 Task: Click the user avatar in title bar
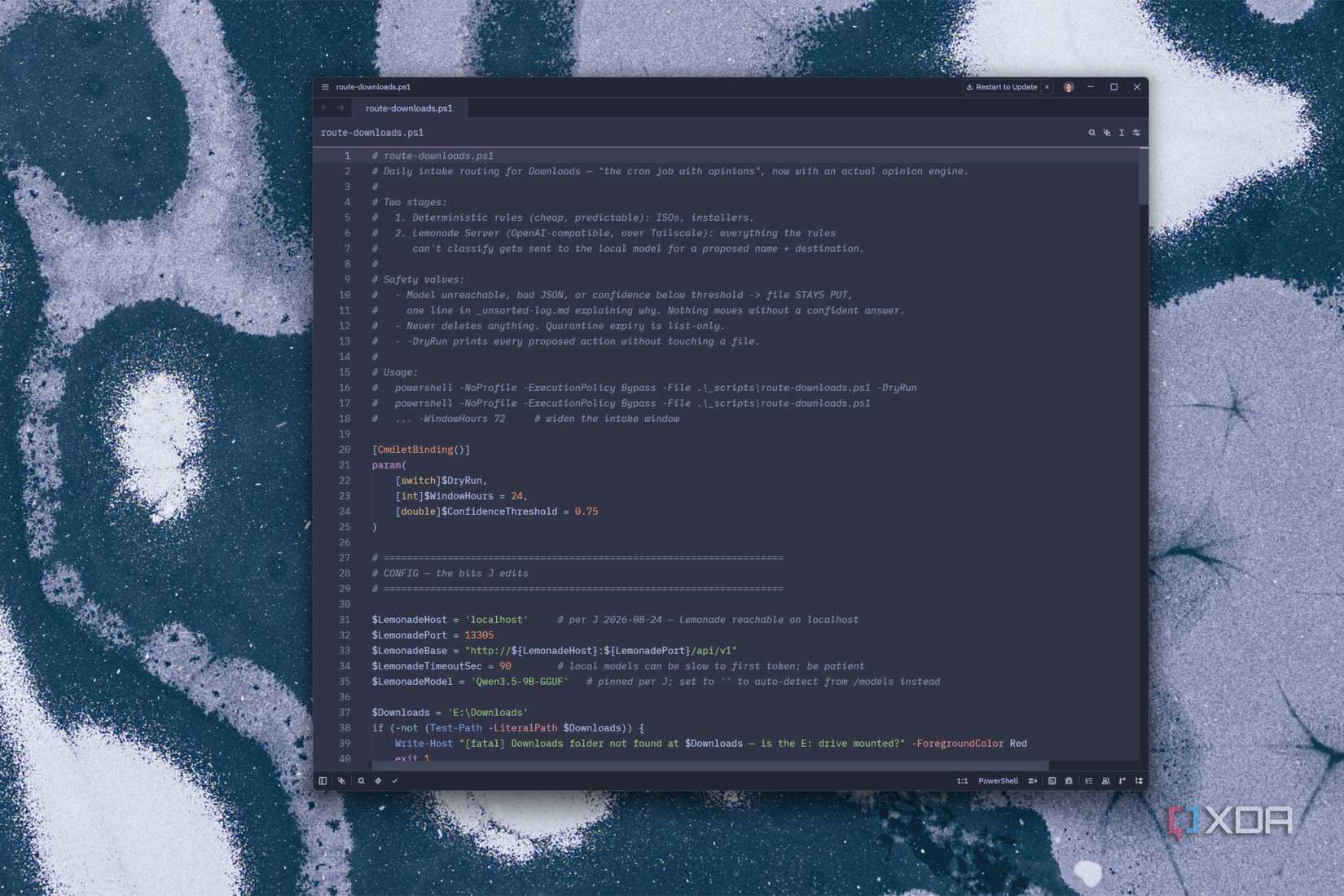coord(1069,87)
